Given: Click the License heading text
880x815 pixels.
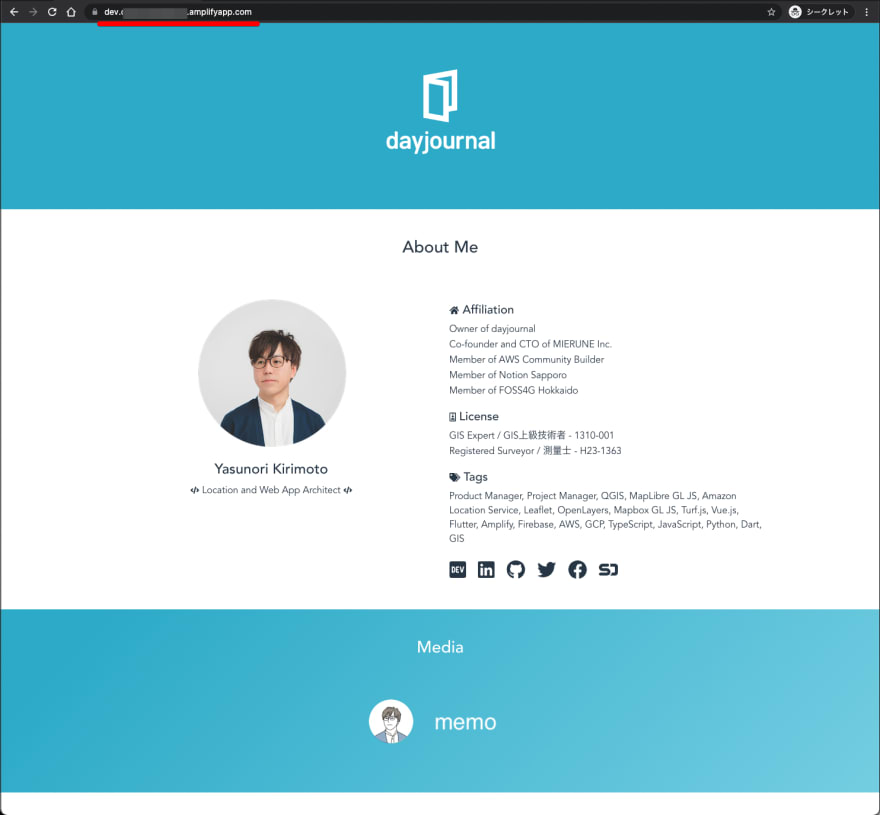Looking at the screenshot, I should [x=479, y=416].
